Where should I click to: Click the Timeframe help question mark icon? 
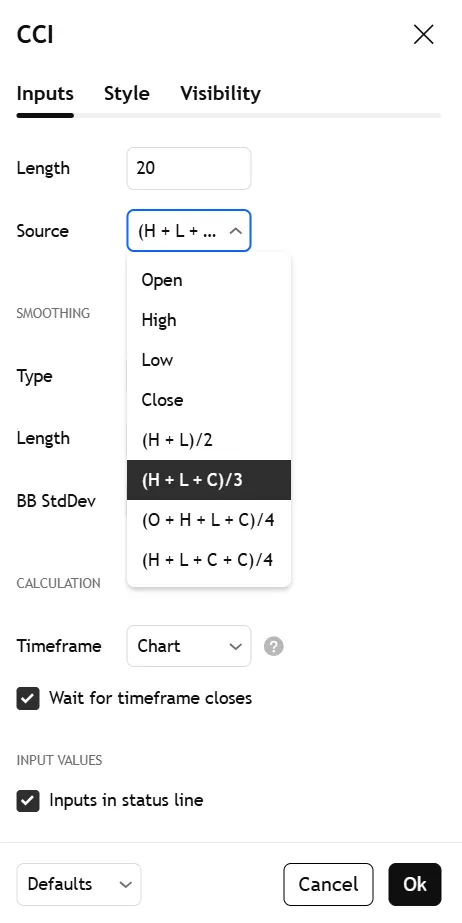(x=274, y=646)
